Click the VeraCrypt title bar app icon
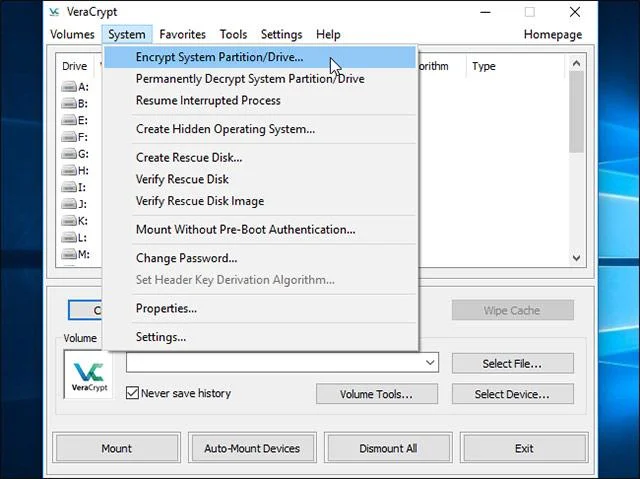This screenshot has height=479, width=640. coord(54,12)
